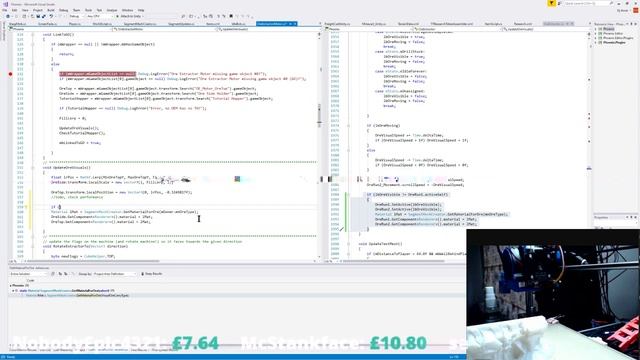The width and height of the screenshot is (640, 360).
Task: Open the Debug solution configuration dropdown
Action: 76,16
